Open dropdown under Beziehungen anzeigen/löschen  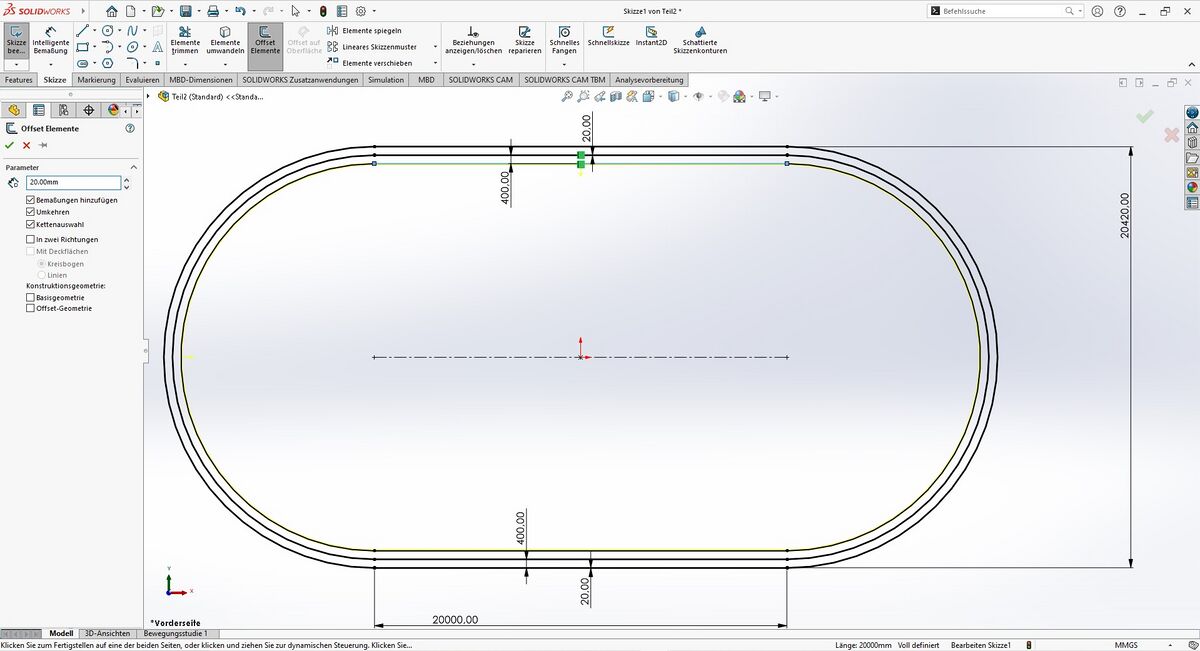473,64
